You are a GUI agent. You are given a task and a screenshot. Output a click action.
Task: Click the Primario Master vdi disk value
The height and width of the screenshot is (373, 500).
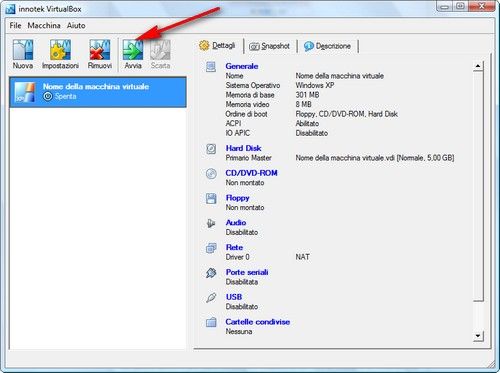tap(375, 158)
